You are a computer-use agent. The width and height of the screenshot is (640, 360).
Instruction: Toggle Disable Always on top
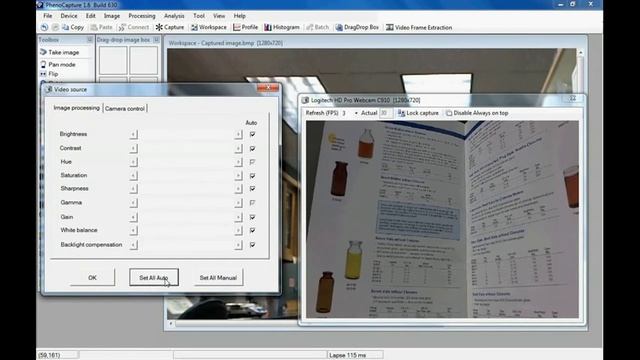click(477, 113)
